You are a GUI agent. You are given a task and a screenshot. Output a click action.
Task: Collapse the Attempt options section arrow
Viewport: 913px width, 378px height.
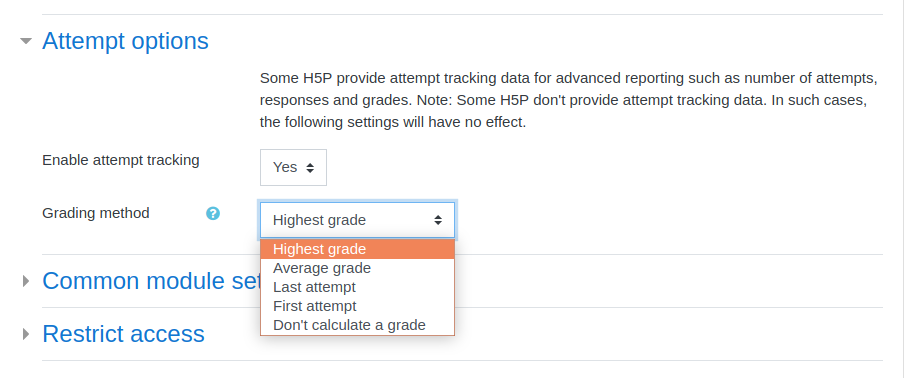25,41
